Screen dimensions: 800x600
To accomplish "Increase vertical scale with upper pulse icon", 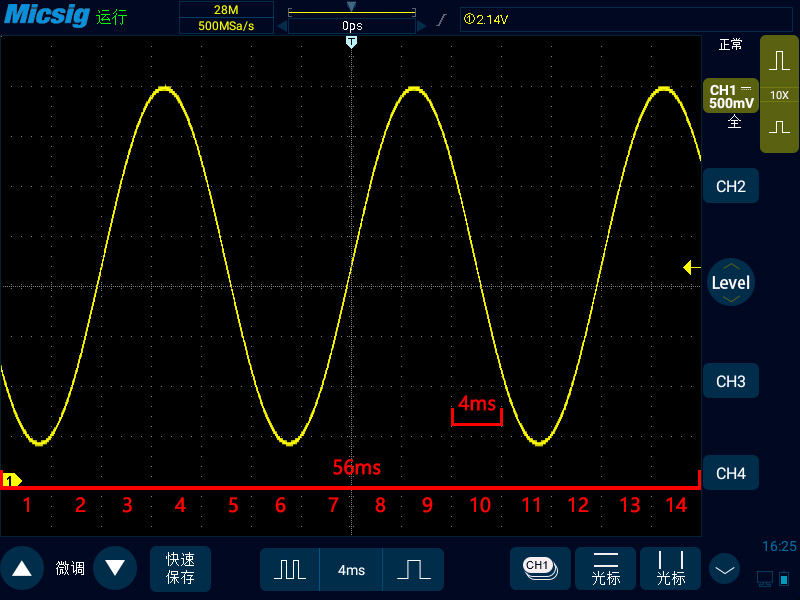I will [779, 61].
